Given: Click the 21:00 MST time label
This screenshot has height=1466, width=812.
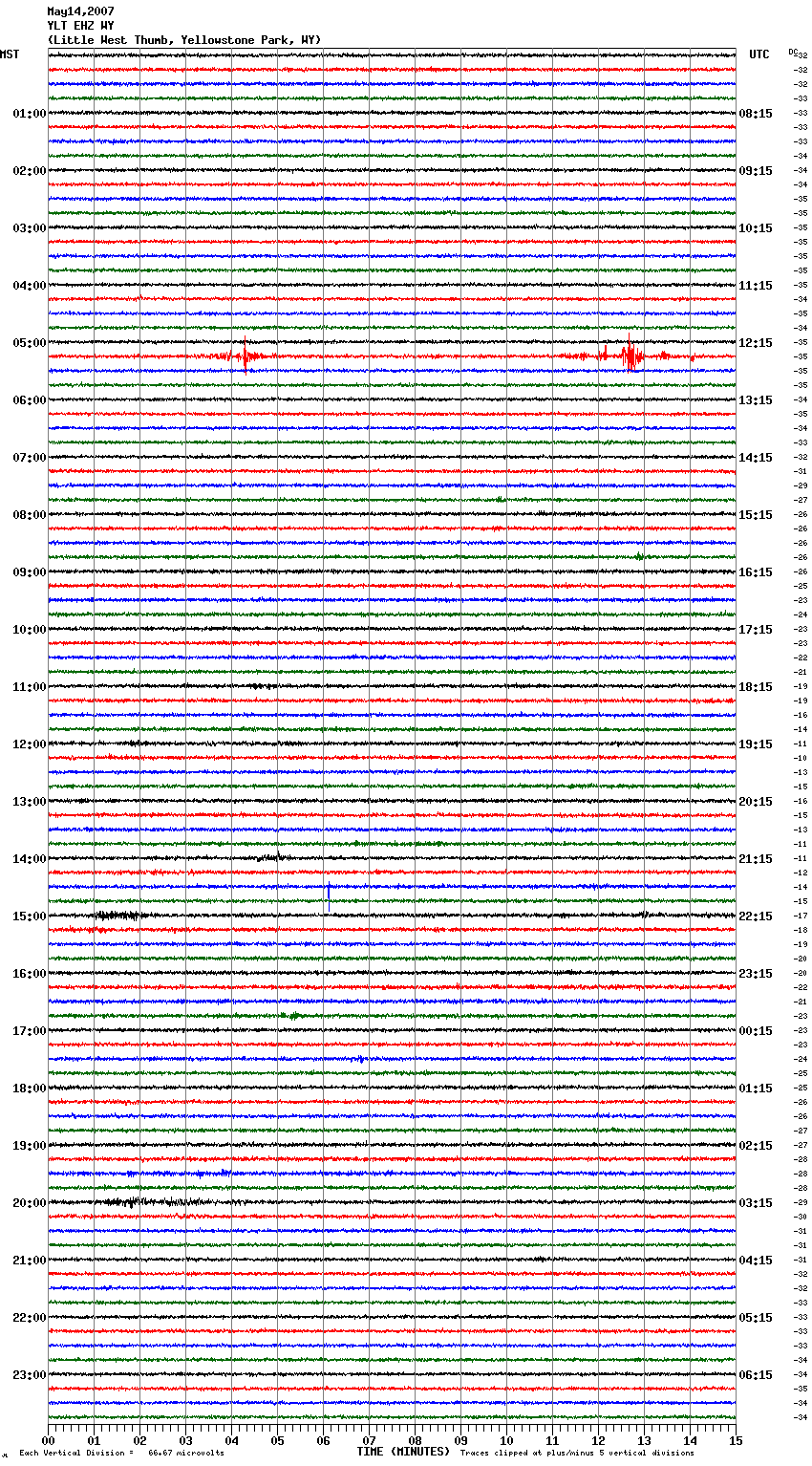Looking at the screenshot, I should 30,1261.
